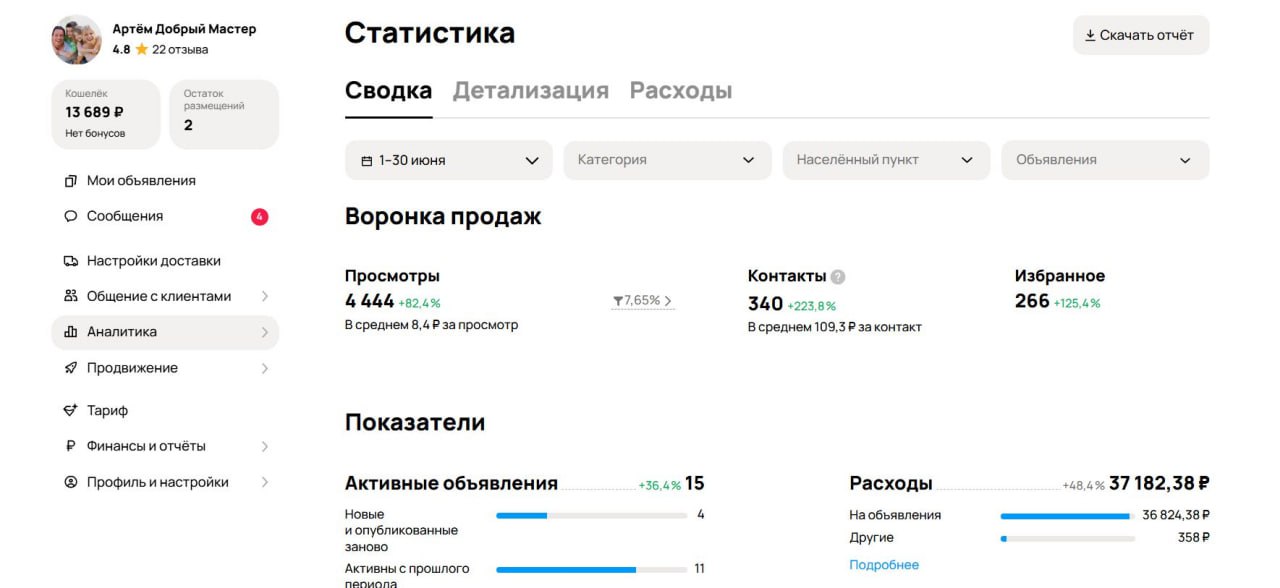1280x588 pixels.
Task: Expand the Профиль и настройки chevron
Action: (x=265, y=482)
